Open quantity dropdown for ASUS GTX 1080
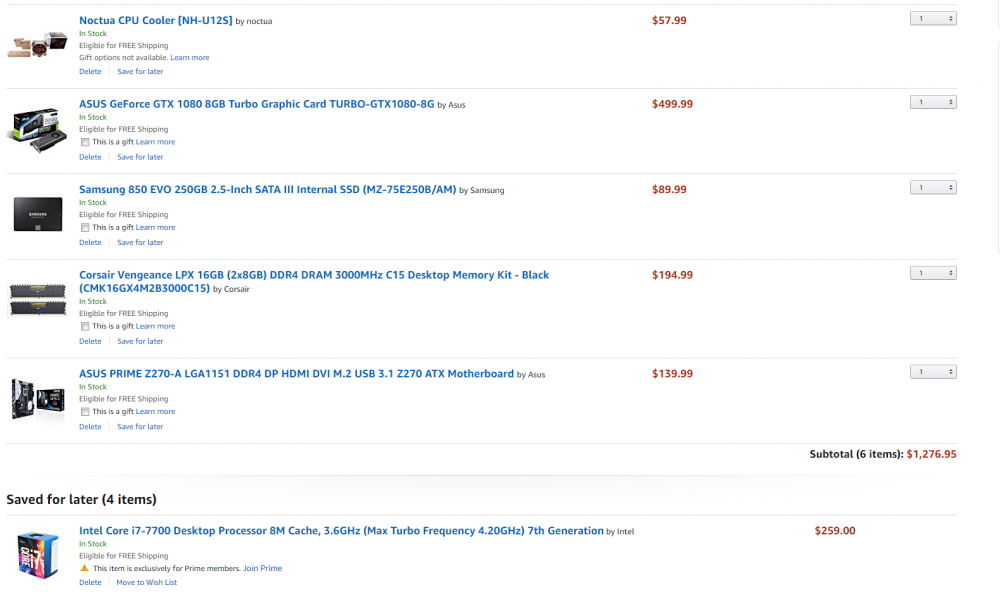The height and width of the screenshot is (597, 1000). [x=933, y=102]
